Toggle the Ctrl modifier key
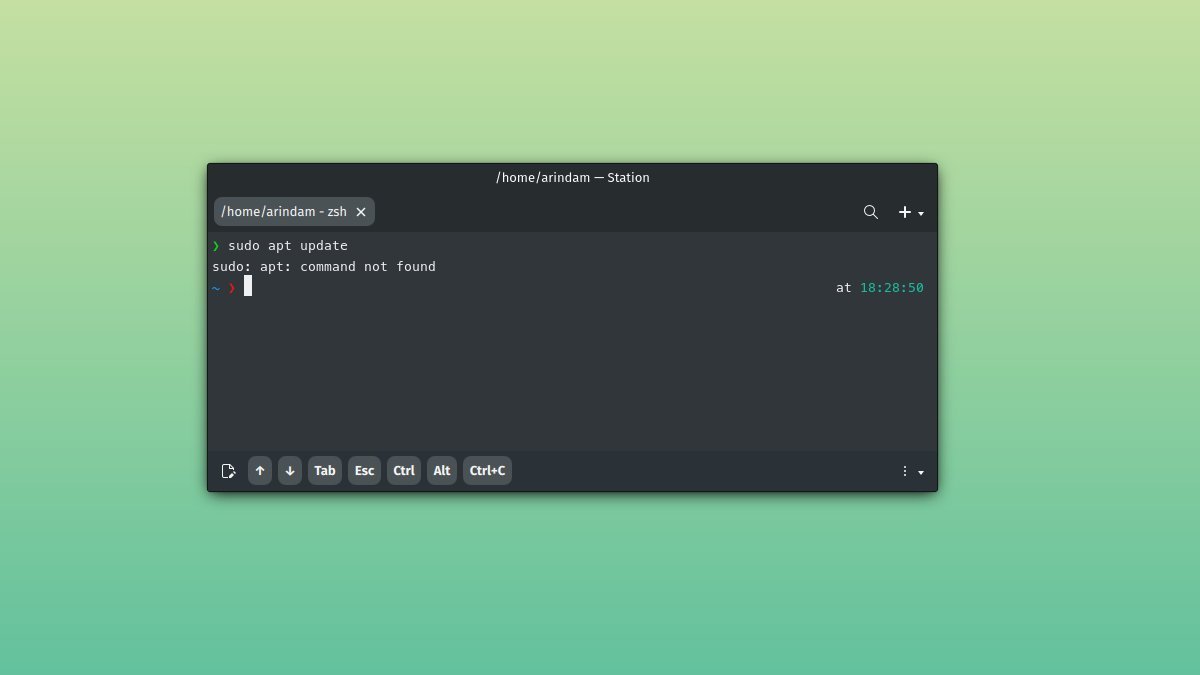This screenshot has height=675, width=1200. pyautogui.click(x=403, y=470)
